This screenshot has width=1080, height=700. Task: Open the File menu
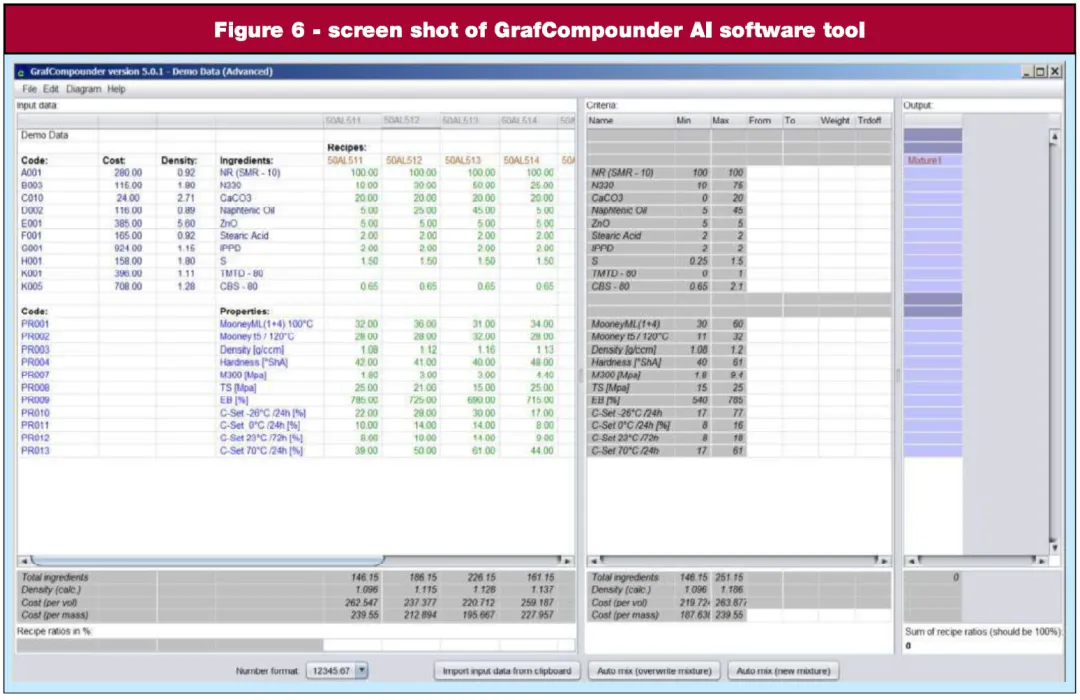click(29, 89)
